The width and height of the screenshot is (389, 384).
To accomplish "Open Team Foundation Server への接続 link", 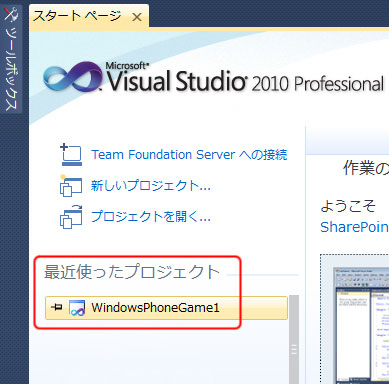I will [x=189, y=155].
